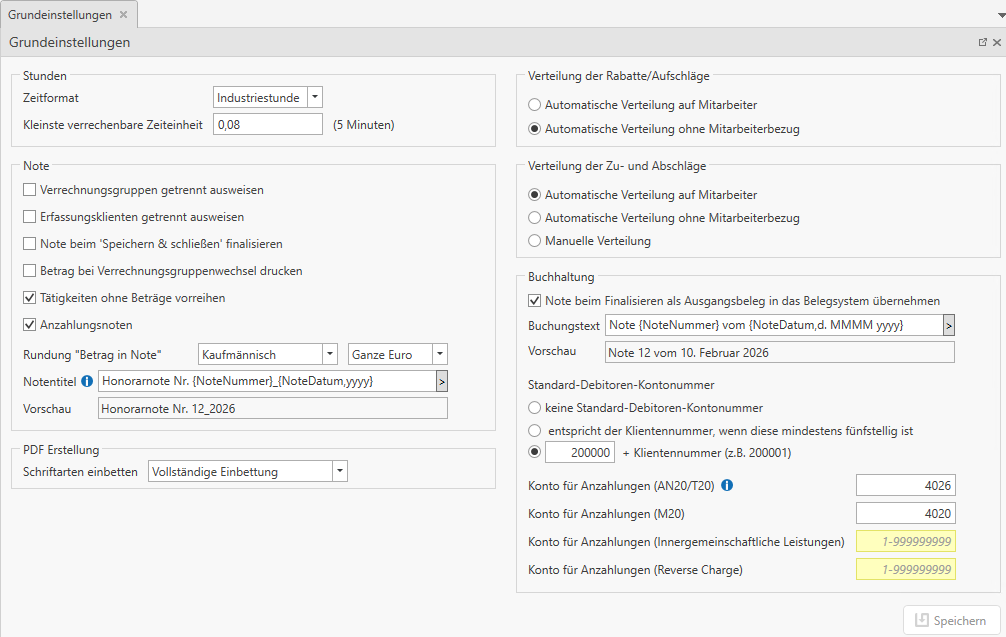Open the tab list arrow at top right
Image resolution: width=1006 pixels, height=637 pixels.
997,16
